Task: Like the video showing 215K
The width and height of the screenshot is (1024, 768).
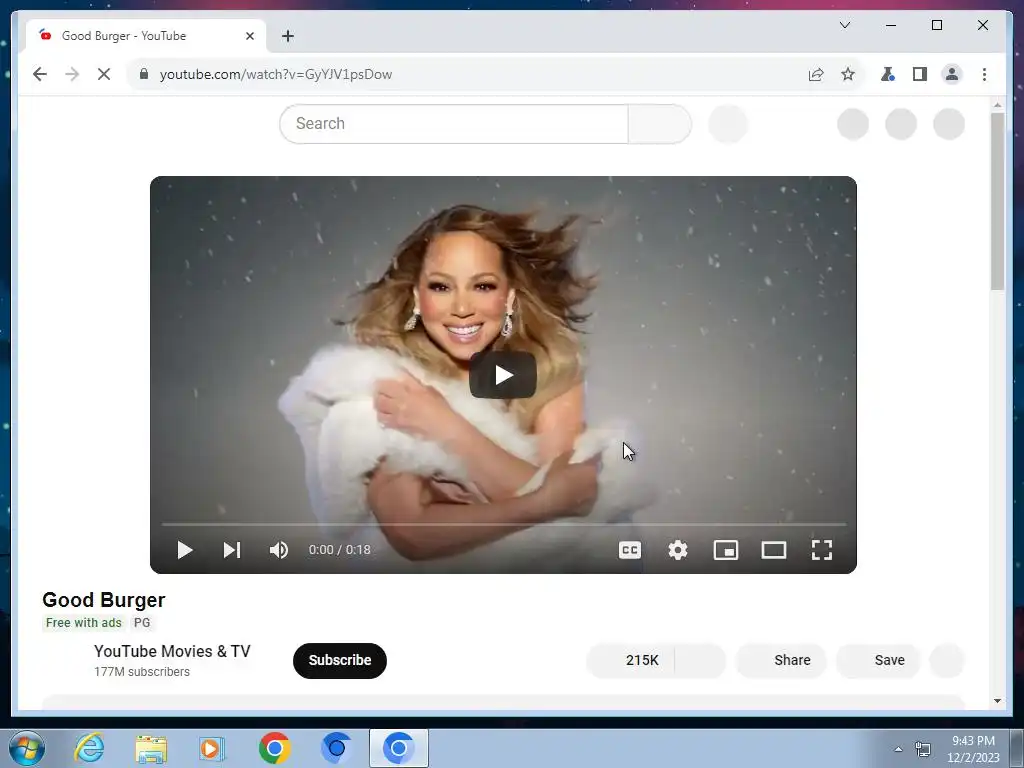Action: pos(630,660)
